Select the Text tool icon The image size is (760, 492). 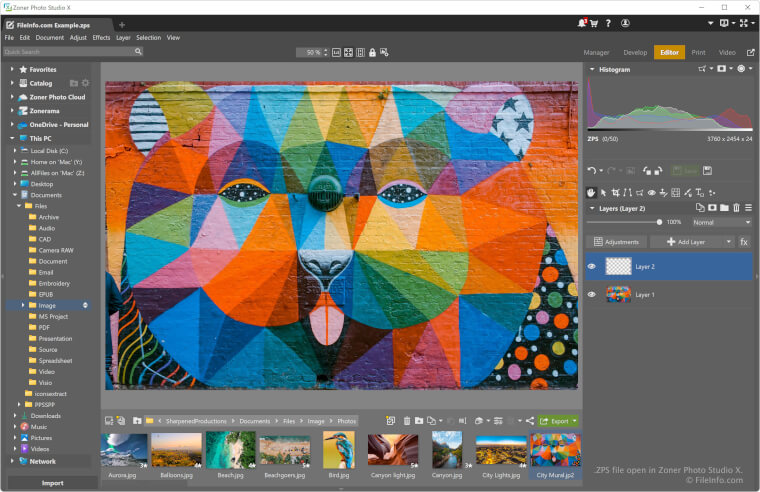(699, 192)
